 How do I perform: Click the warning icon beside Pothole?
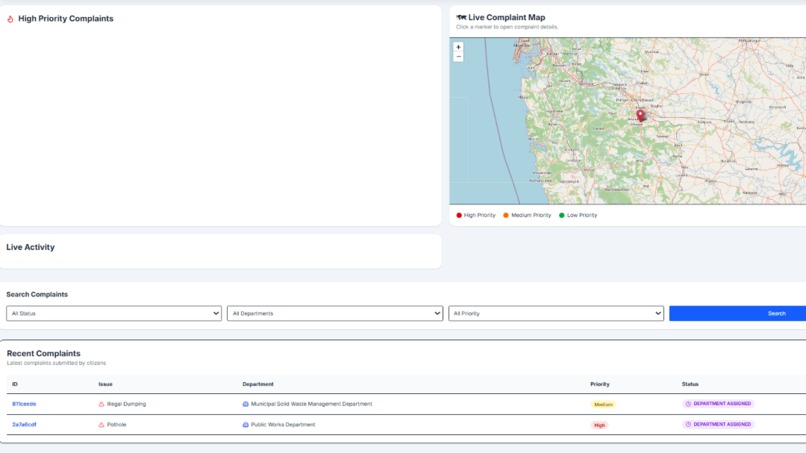[101, 425]
